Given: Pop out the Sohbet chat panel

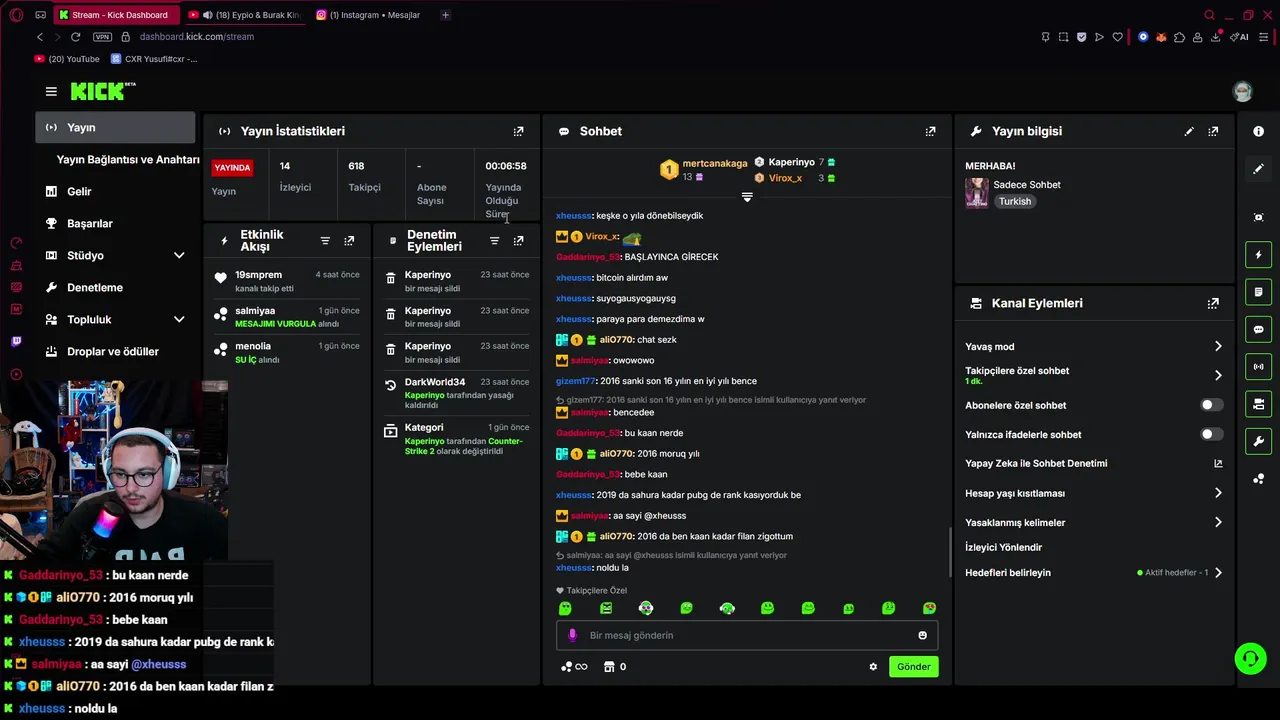Looking at the screenshot, I should (930, 131).
